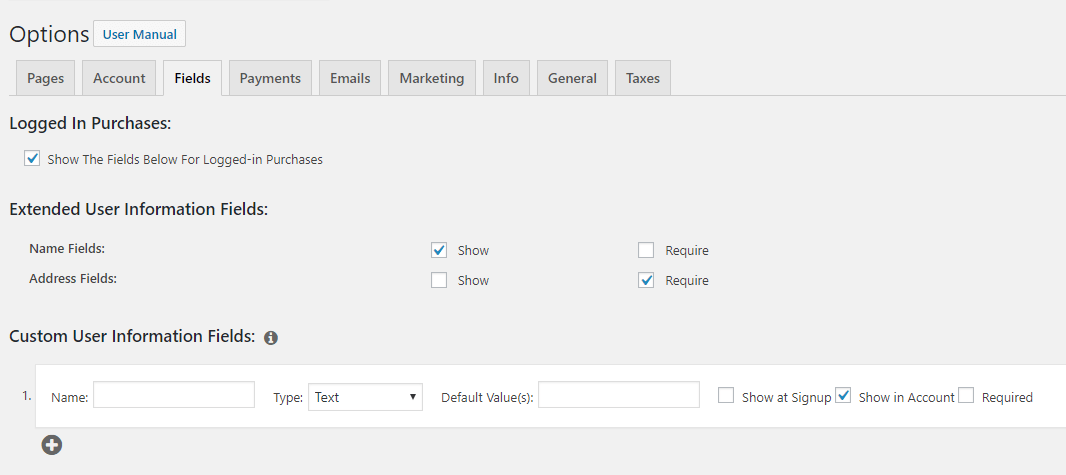The width and height of the screenshot is (1066, 475).
Task: Enable Show for Address Fields
Action: 439,280
